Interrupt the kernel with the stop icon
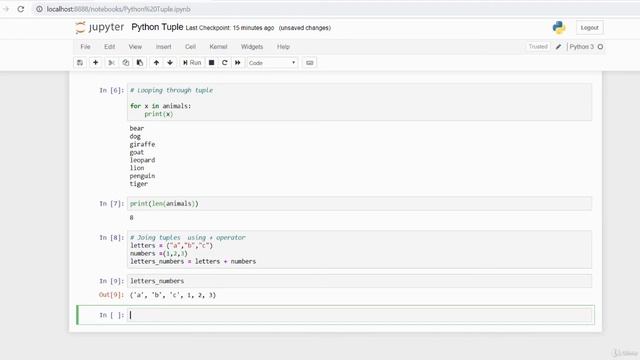 point(211,63)
